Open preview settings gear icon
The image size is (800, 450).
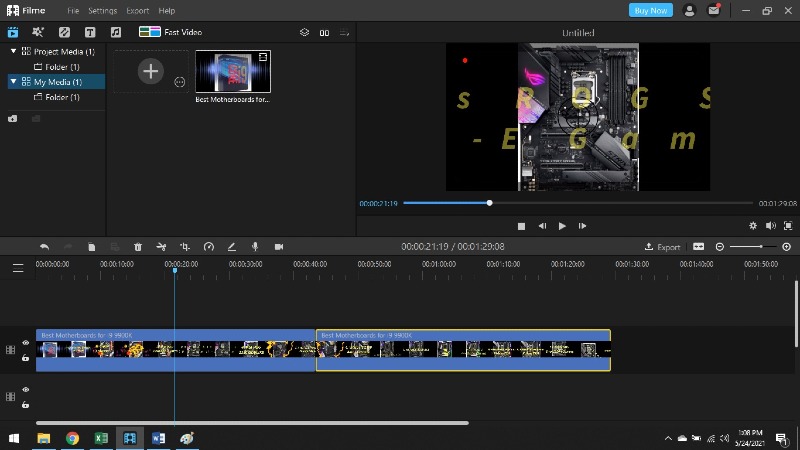(753, 226)
